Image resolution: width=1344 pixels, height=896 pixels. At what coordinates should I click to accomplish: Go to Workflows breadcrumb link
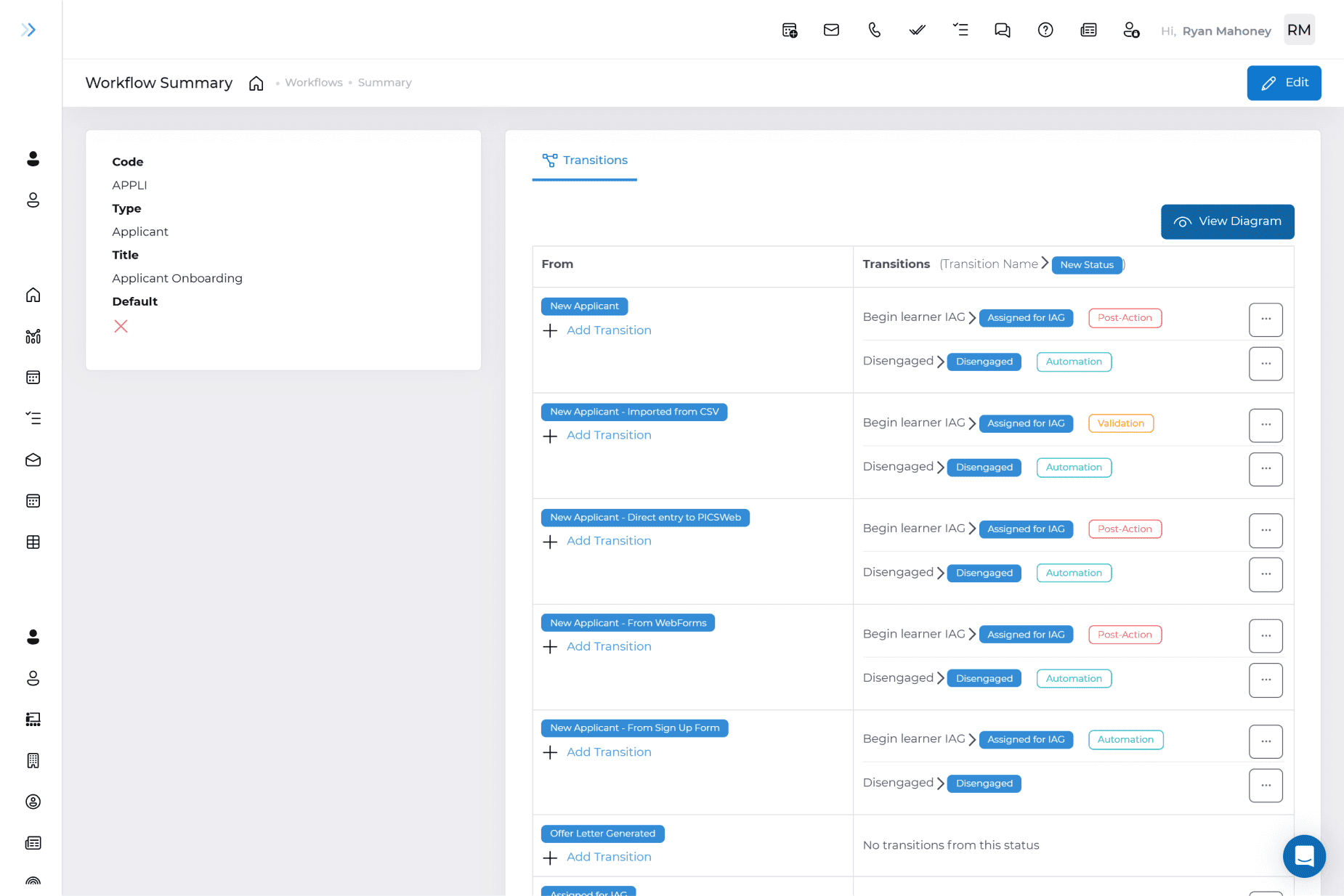313,83
